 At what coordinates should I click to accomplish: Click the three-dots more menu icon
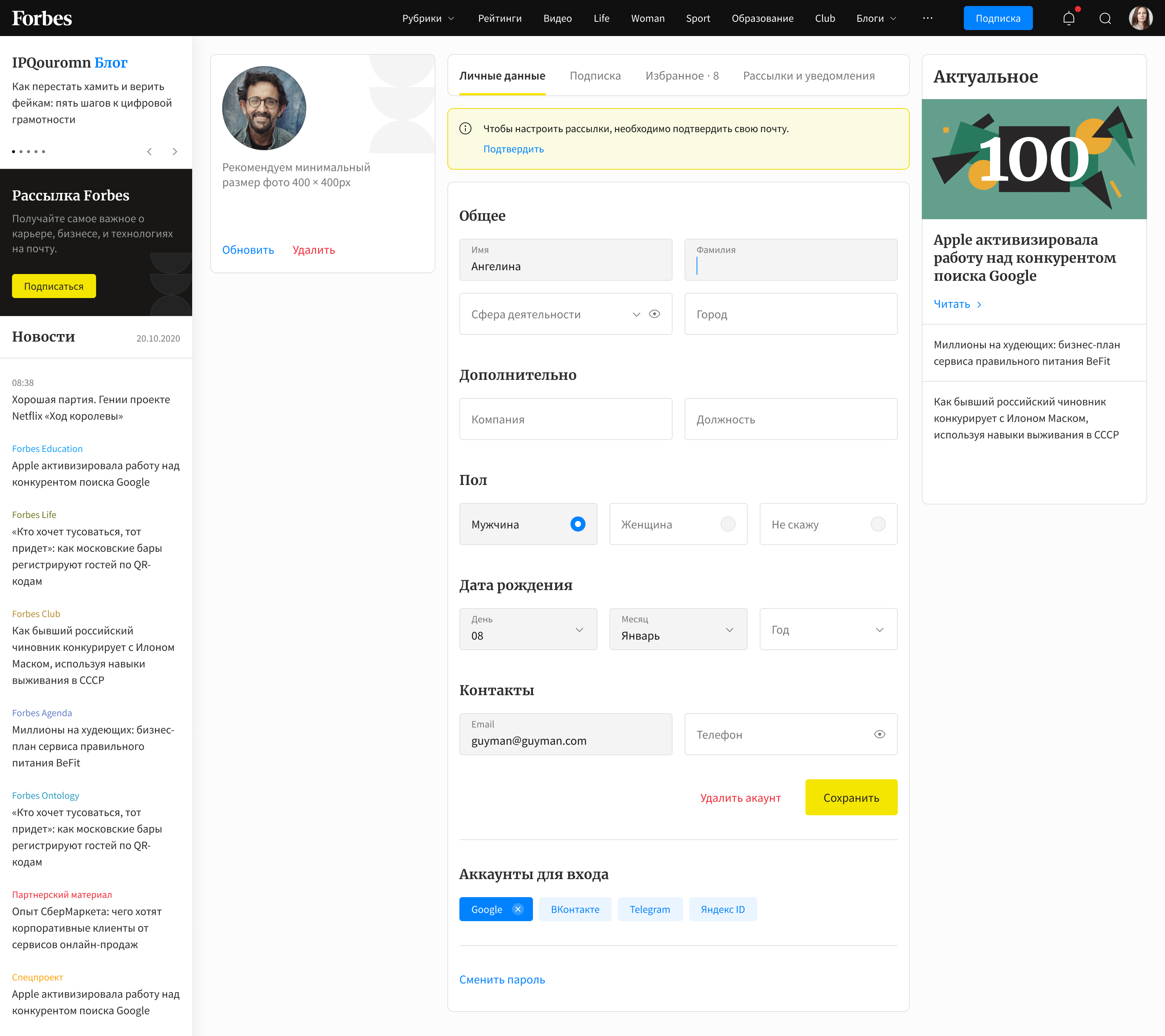(x=927, y=18)
